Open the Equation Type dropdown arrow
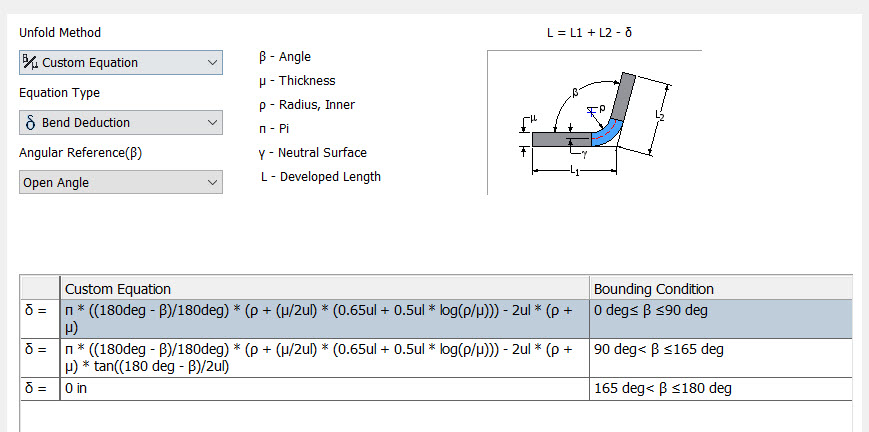The image size is (869, 432). (212, 123)
